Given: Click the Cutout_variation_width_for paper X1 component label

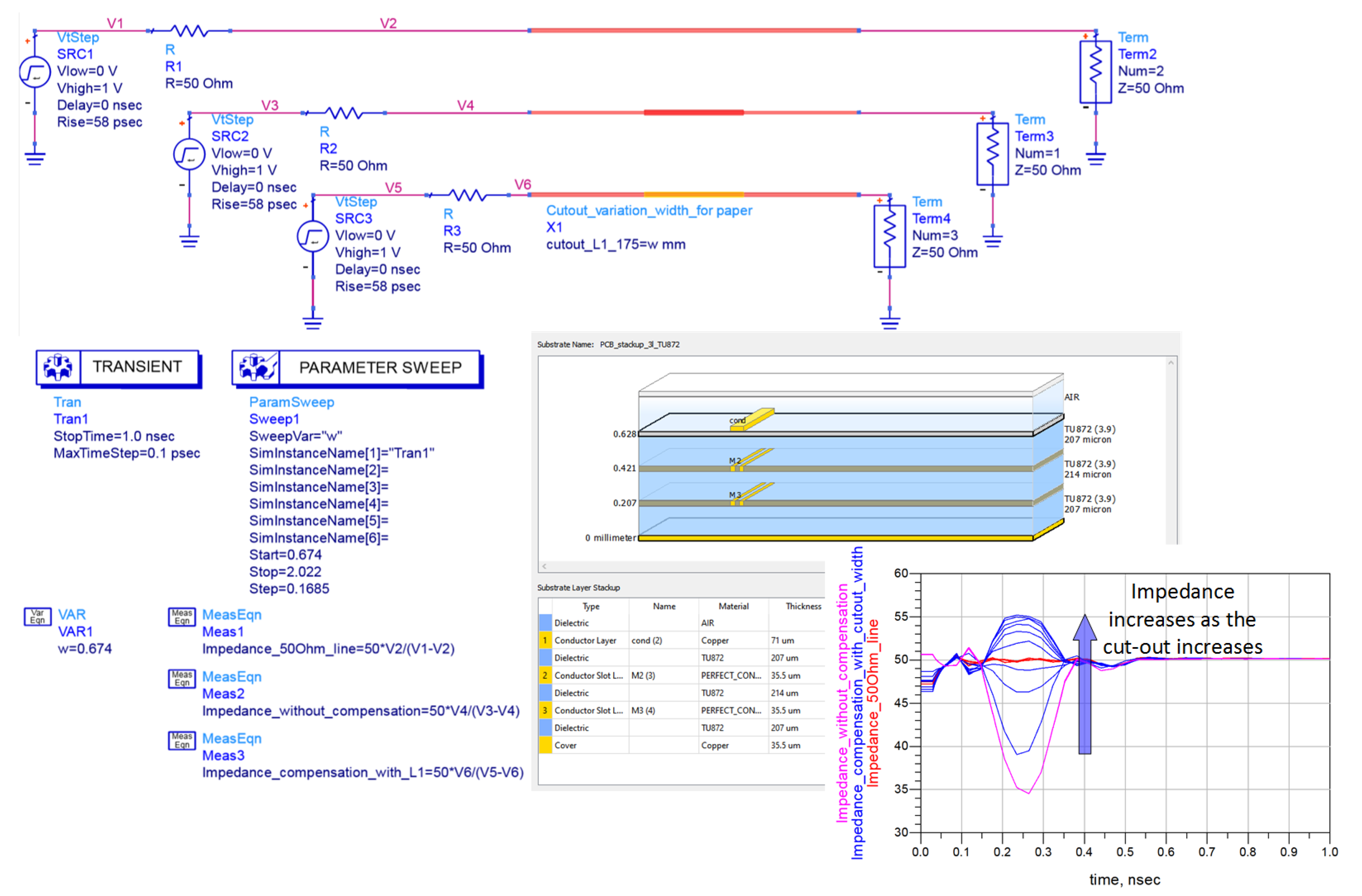Looking at the screenshot, I should coord(648,211).
